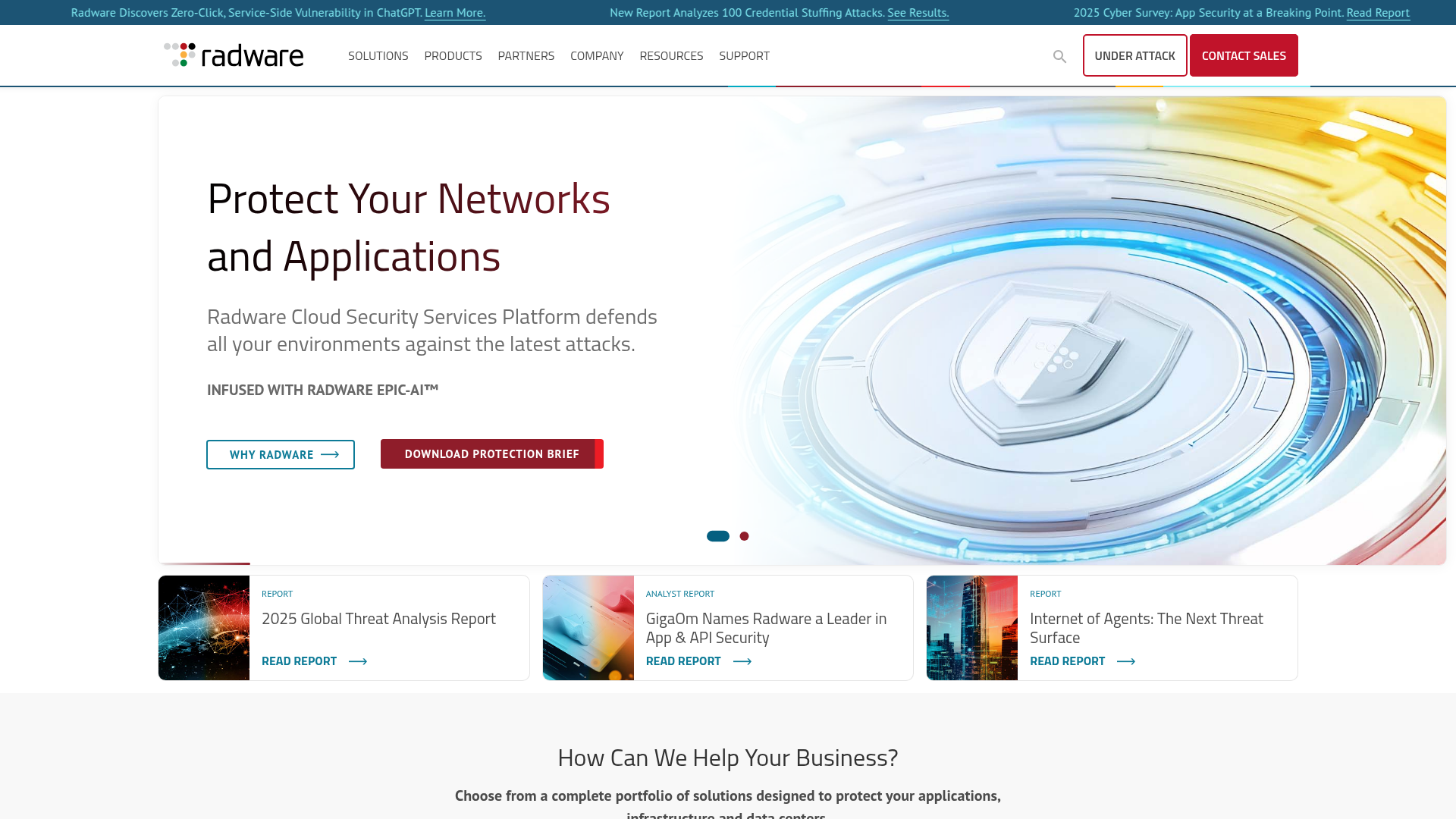The image size is (1456, 819).
Task: Open the PRODUCTS menu
Action: coord(453,55)
